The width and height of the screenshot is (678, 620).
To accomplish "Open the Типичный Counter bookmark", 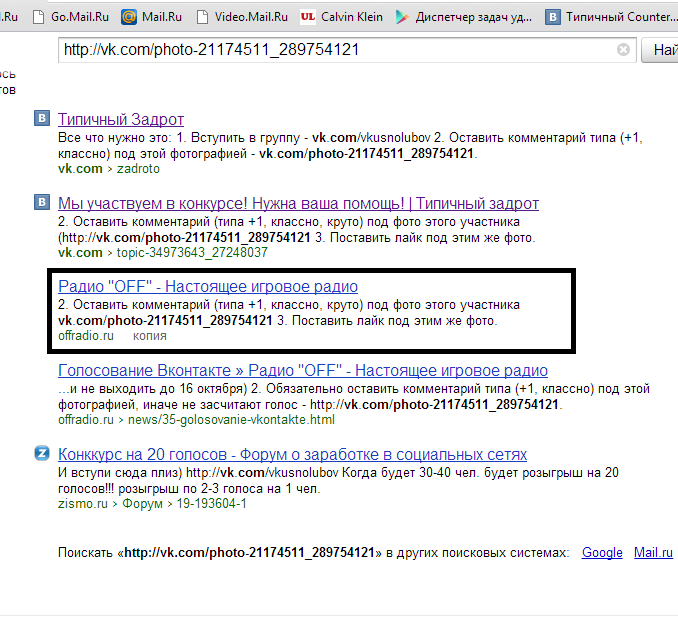I will [611, 17].
